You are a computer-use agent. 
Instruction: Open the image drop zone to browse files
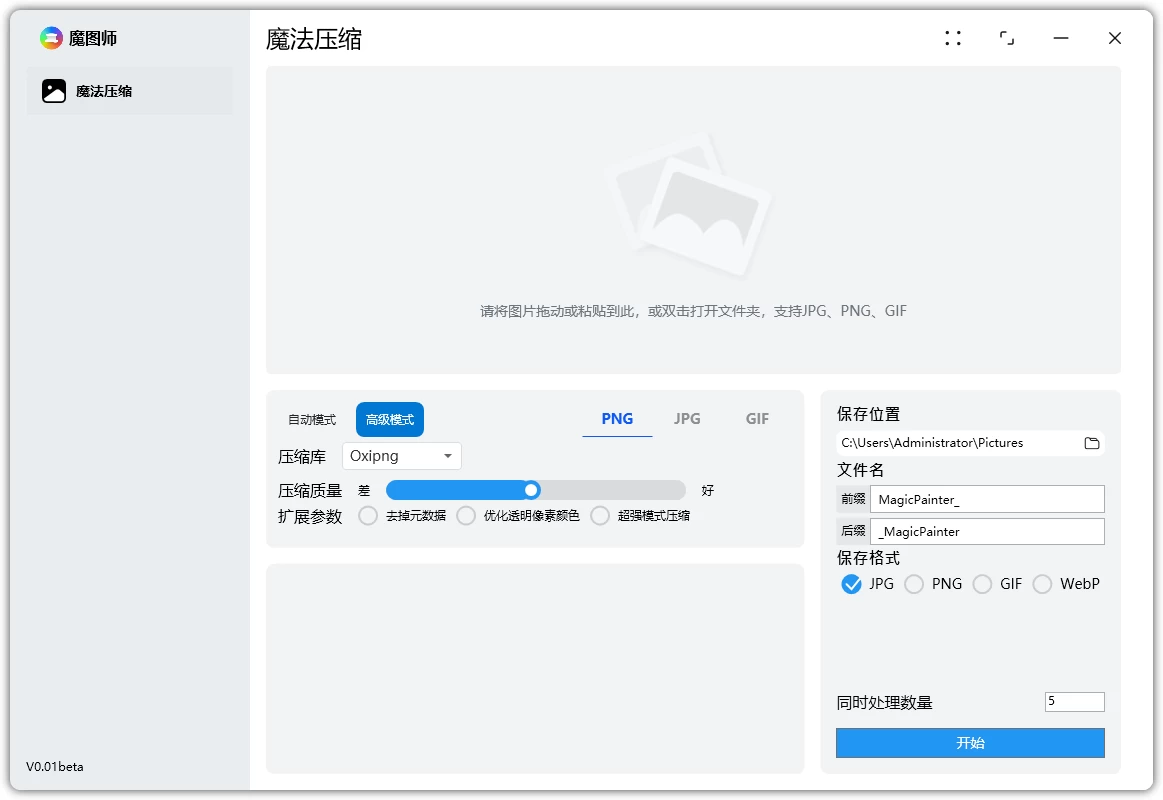(x=694, y=310)
